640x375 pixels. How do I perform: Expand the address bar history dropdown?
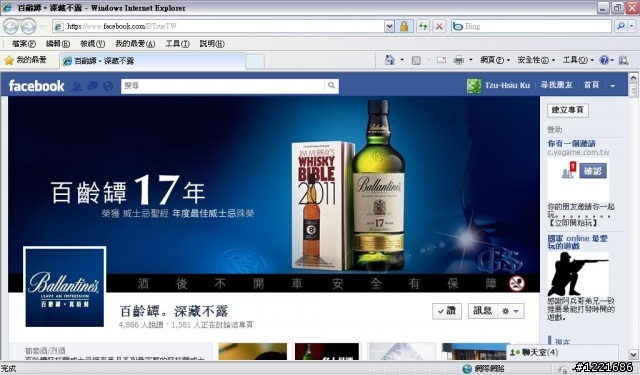pyautogui.click(x=389, y=27)
